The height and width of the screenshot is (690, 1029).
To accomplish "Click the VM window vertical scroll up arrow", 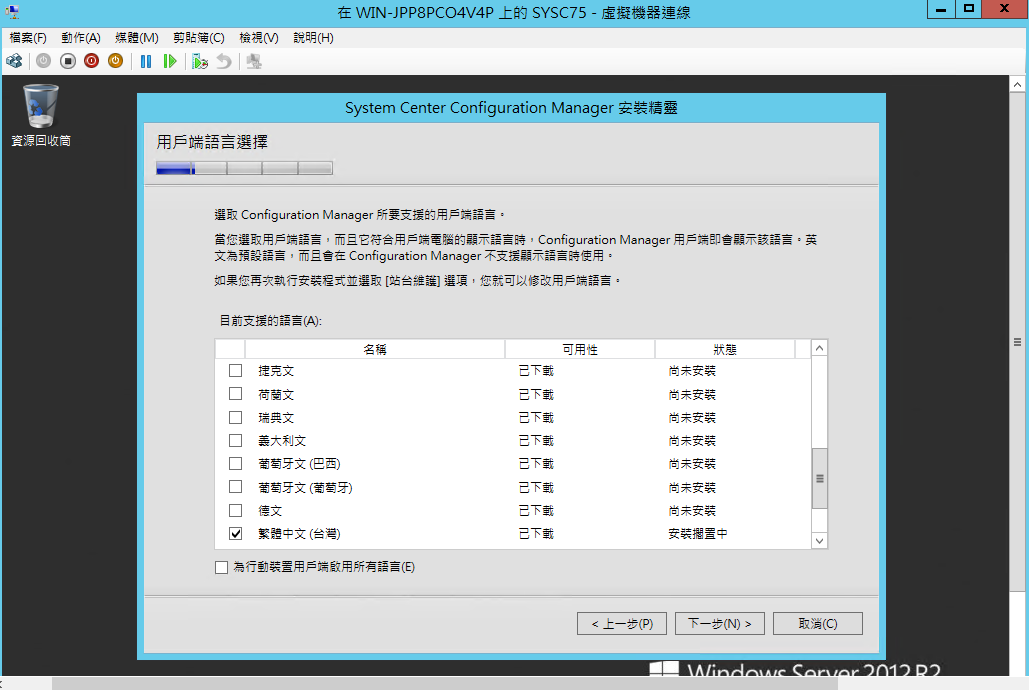I will [x=1017, y=85].
